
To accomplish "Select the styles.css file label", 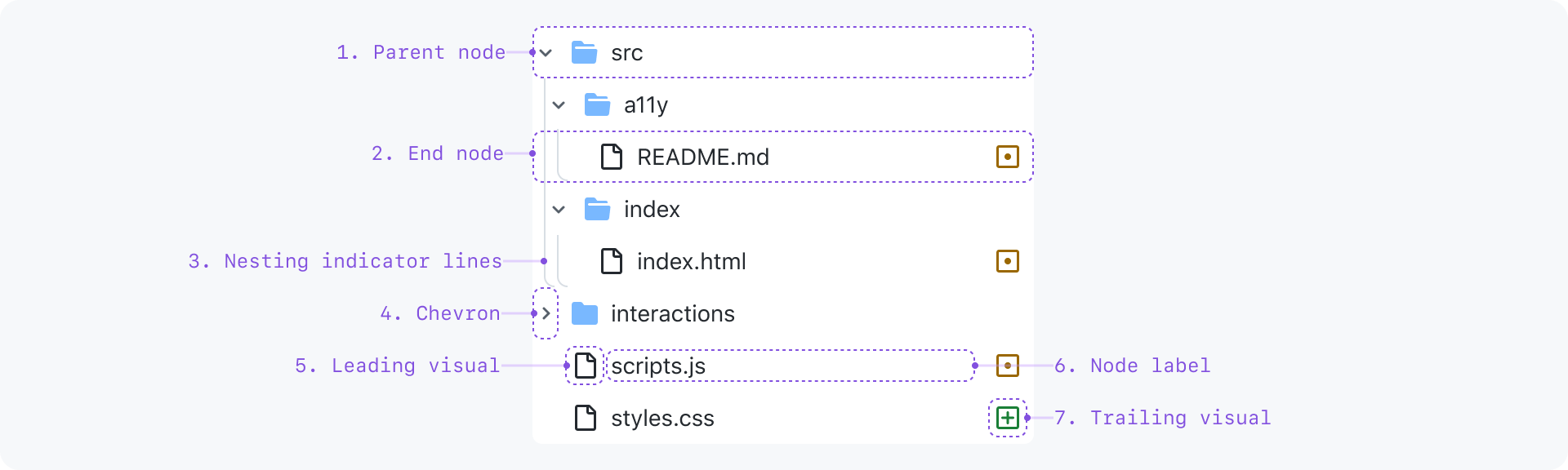I will point(662,419).
